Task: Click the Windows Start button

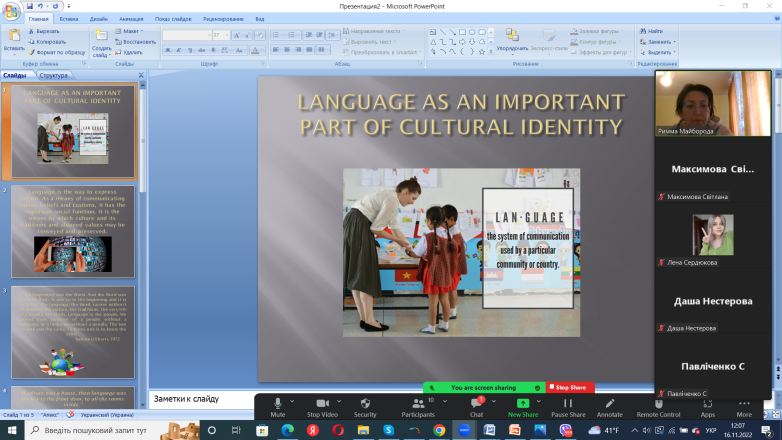Action: click(12, 430)
